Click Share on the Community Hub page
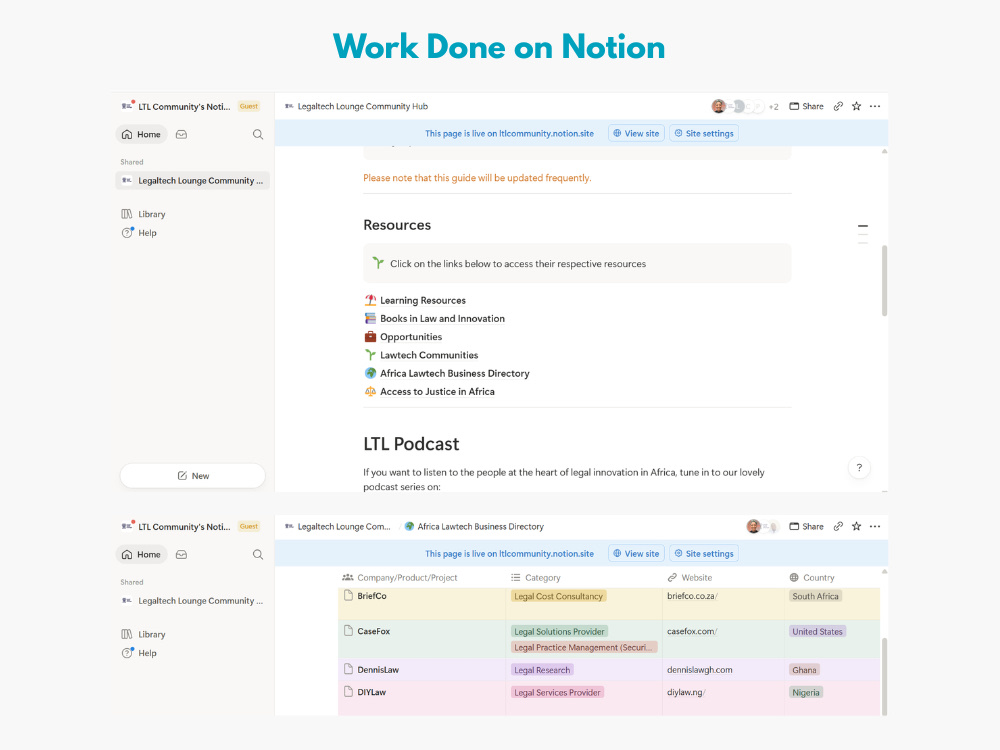1000x750 pixels. pos(807,107)
